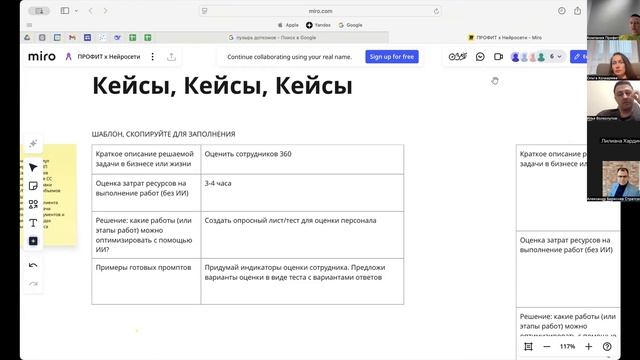Open the shapes and lines tool
640x360 pixels.
click(33, 204)
